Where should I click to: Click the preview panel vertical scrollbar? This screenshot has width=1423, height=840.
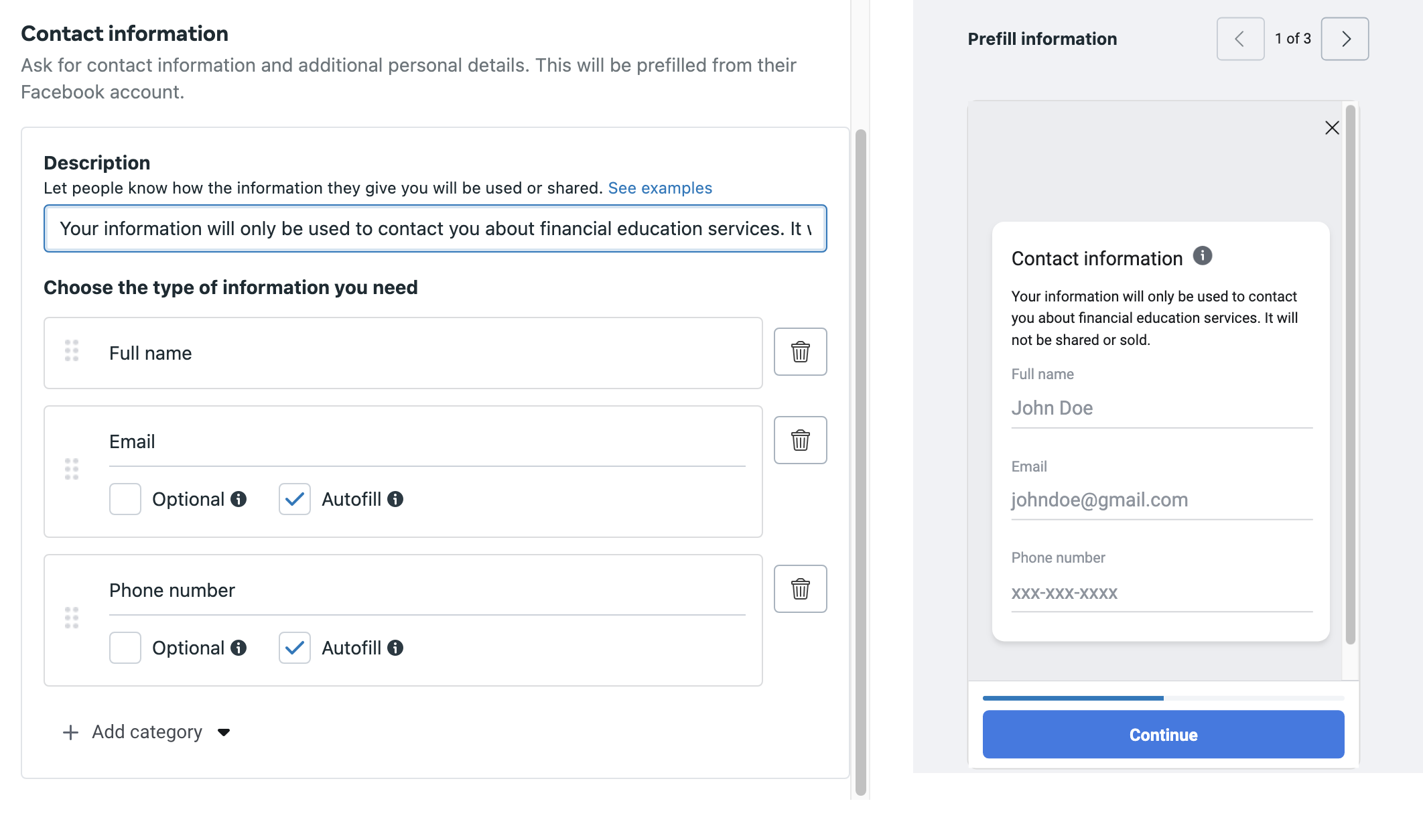coord(1350,374)
